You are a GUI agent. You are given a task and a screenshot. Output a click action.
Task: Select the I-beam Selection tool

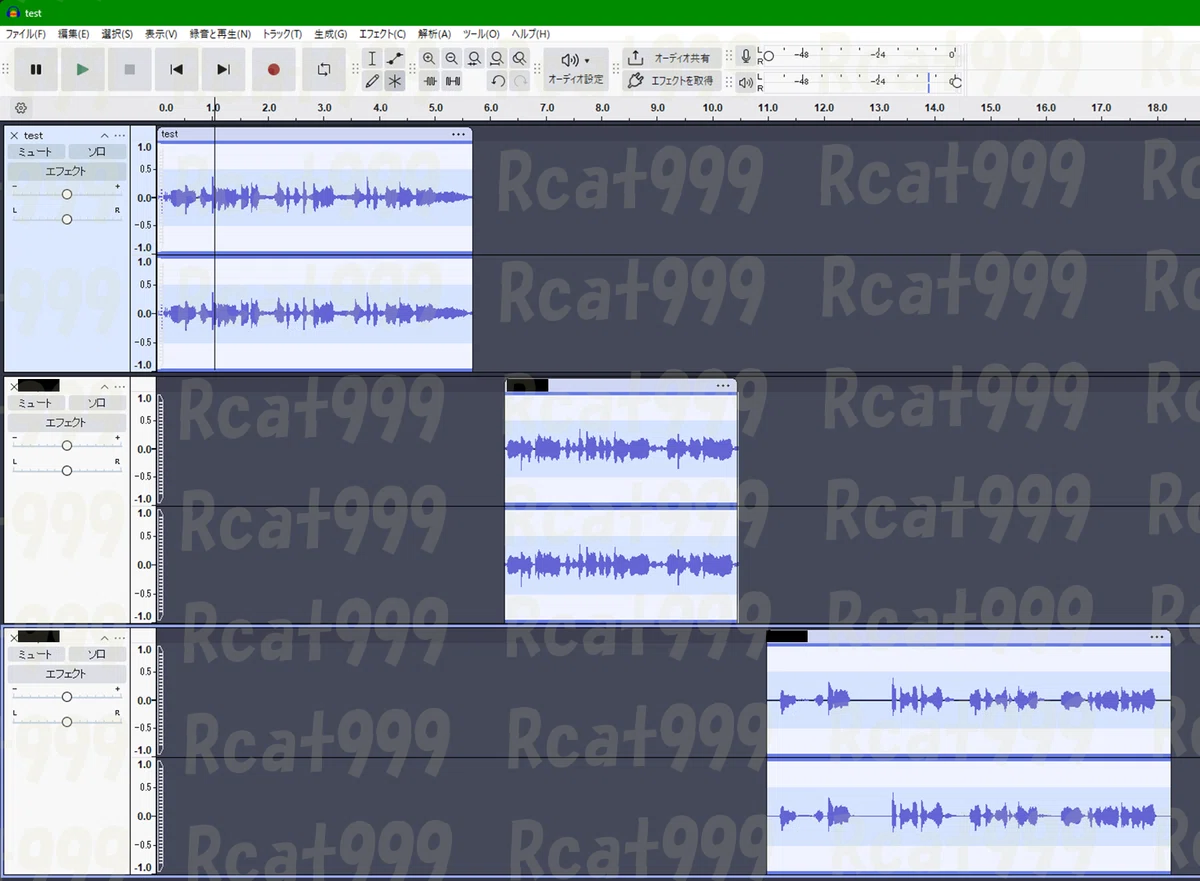click(372, 59)
